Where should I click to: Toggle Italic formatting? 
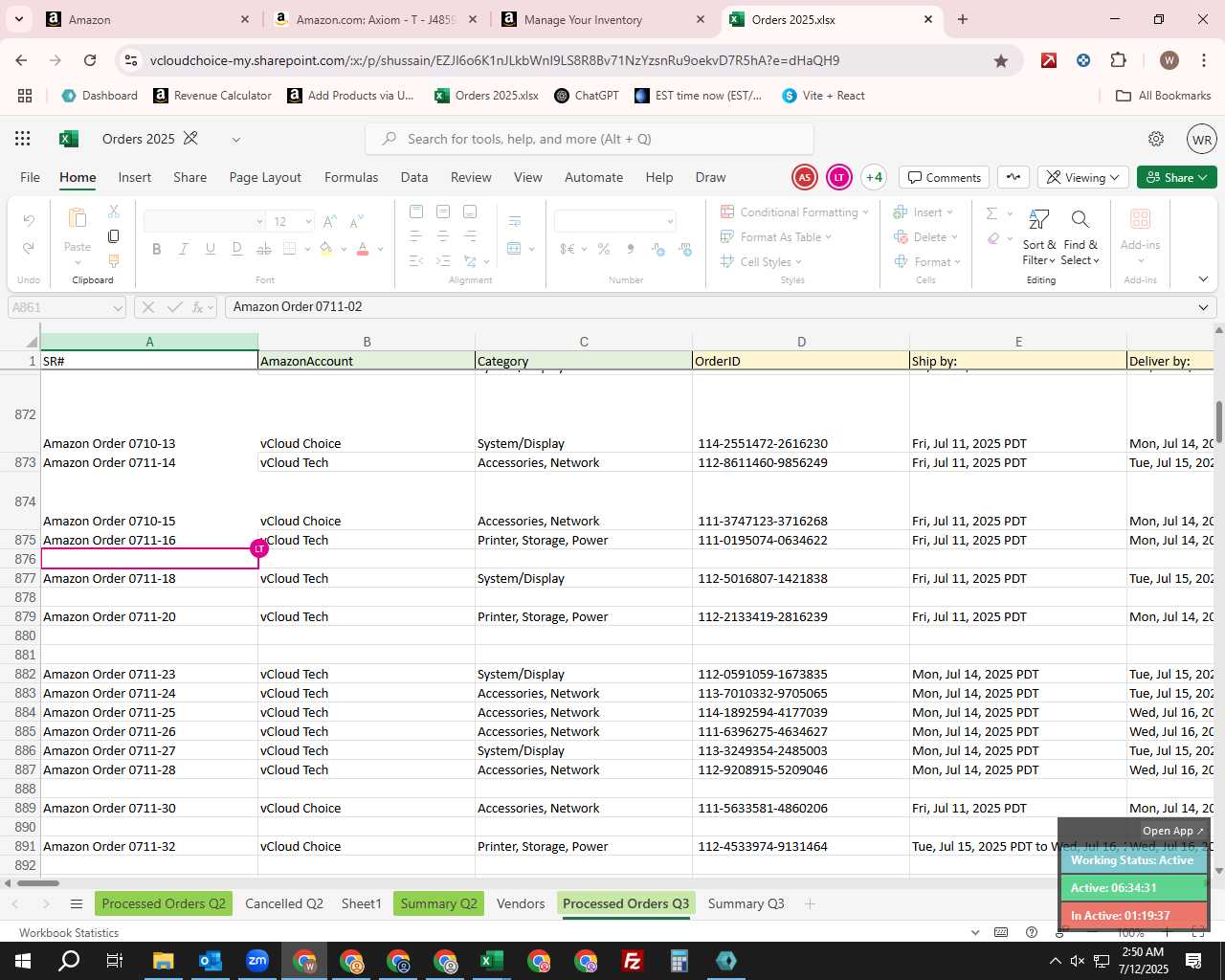184,249
